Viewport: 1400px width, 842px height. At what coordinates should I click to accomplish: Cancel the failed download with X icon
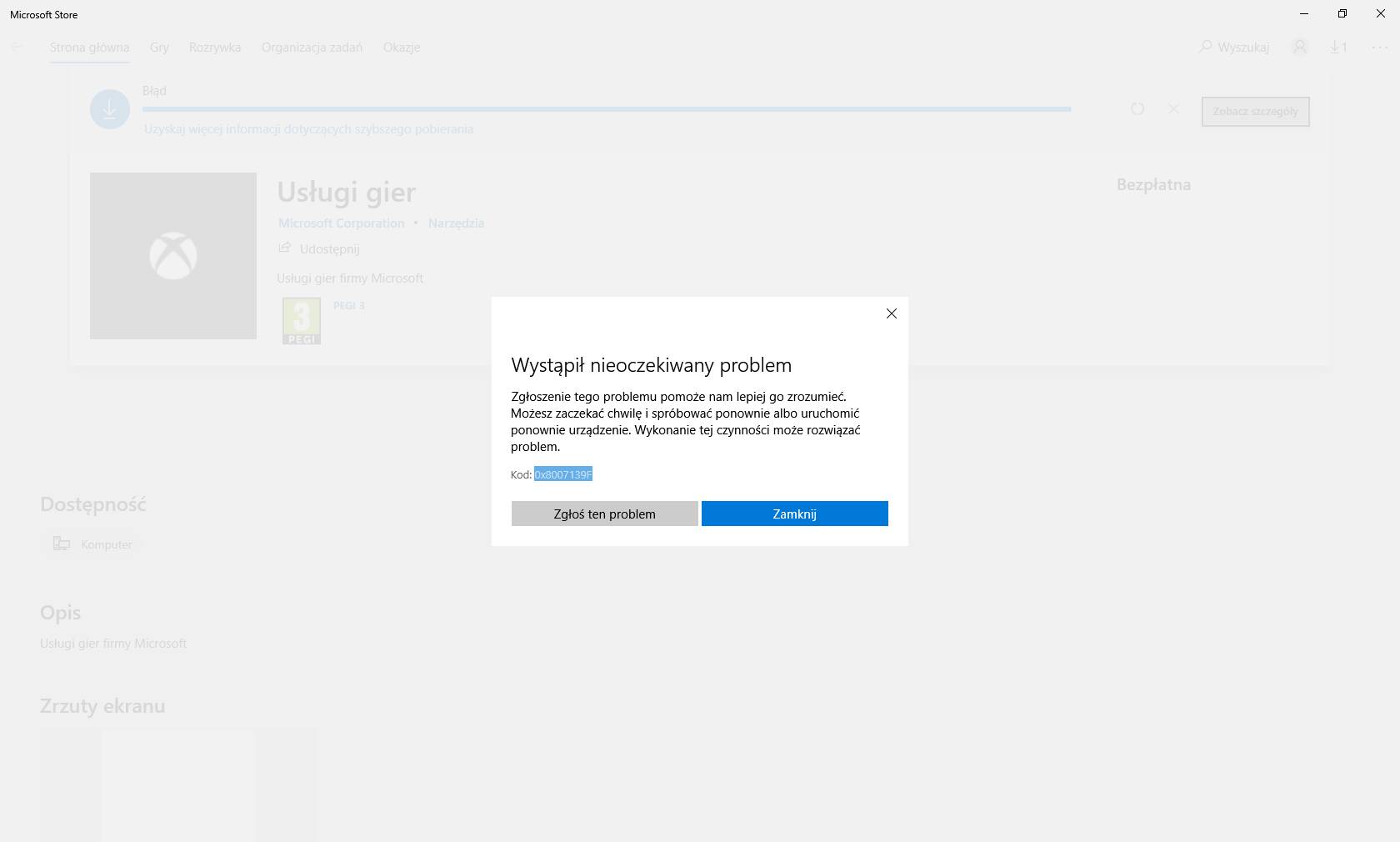coord(1173,109)
